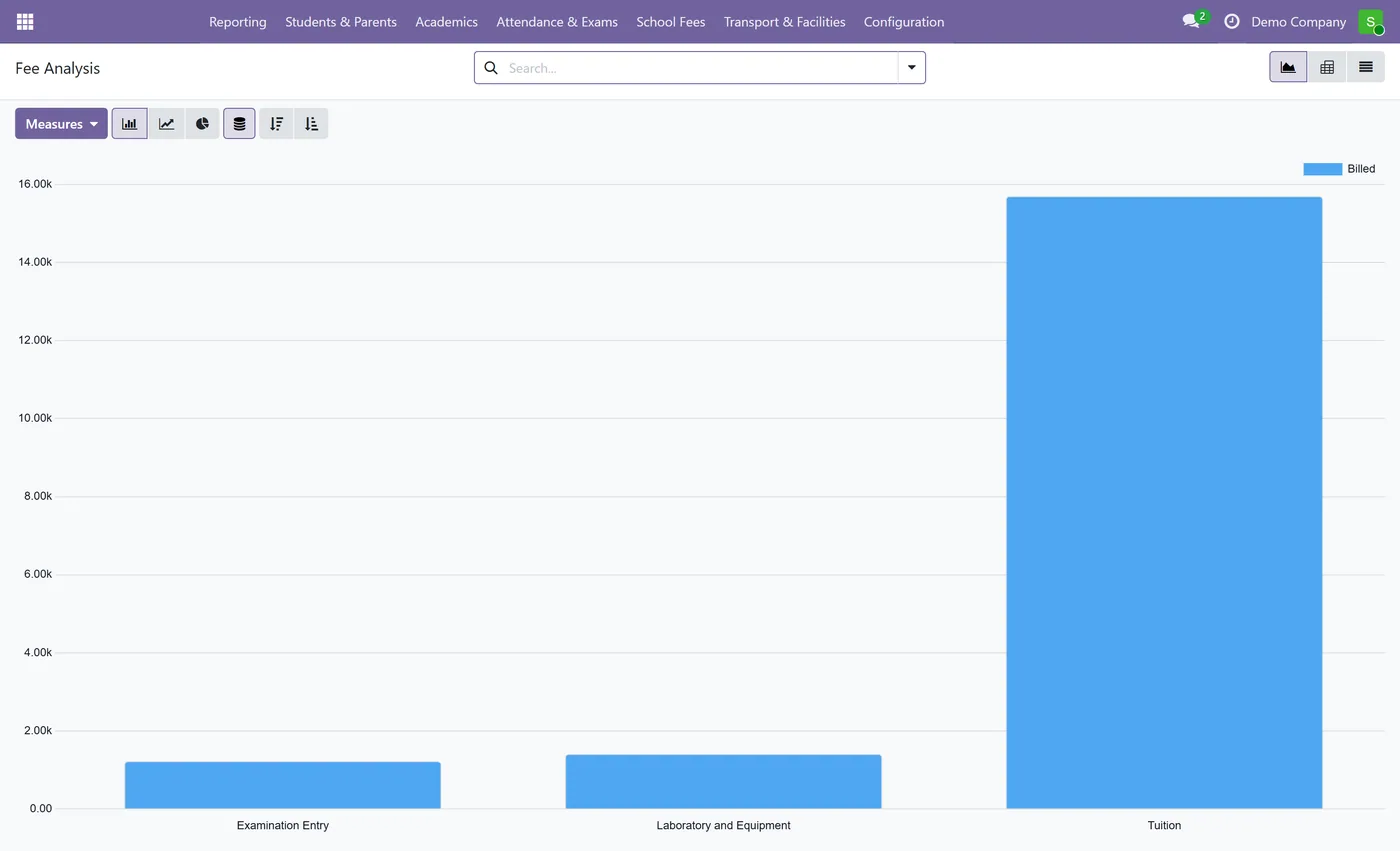The width and height of the screenshot is (1400, 851).
Task: Click the Laboratory and Equipment bar
Action: pos(723,782)
